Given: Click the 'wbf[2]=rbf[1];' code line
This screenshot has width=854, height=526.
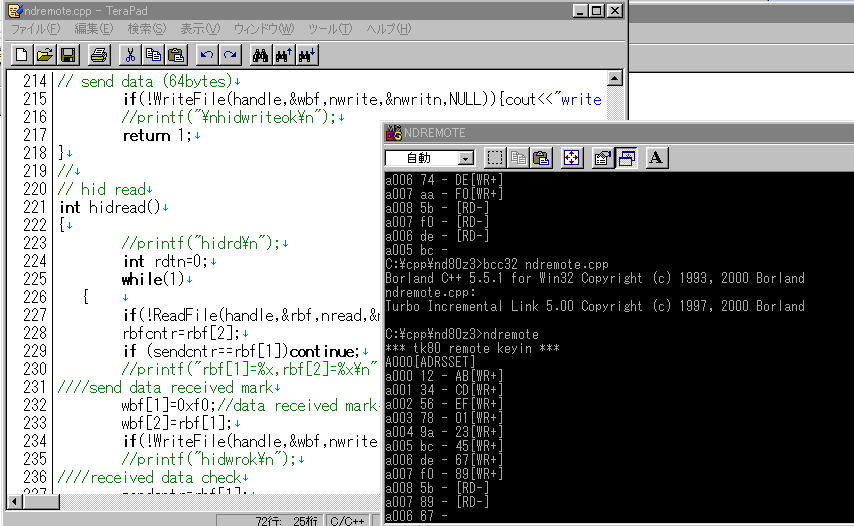Looking at the screenshot, I should pyautogui.click(x=177, y=423).
